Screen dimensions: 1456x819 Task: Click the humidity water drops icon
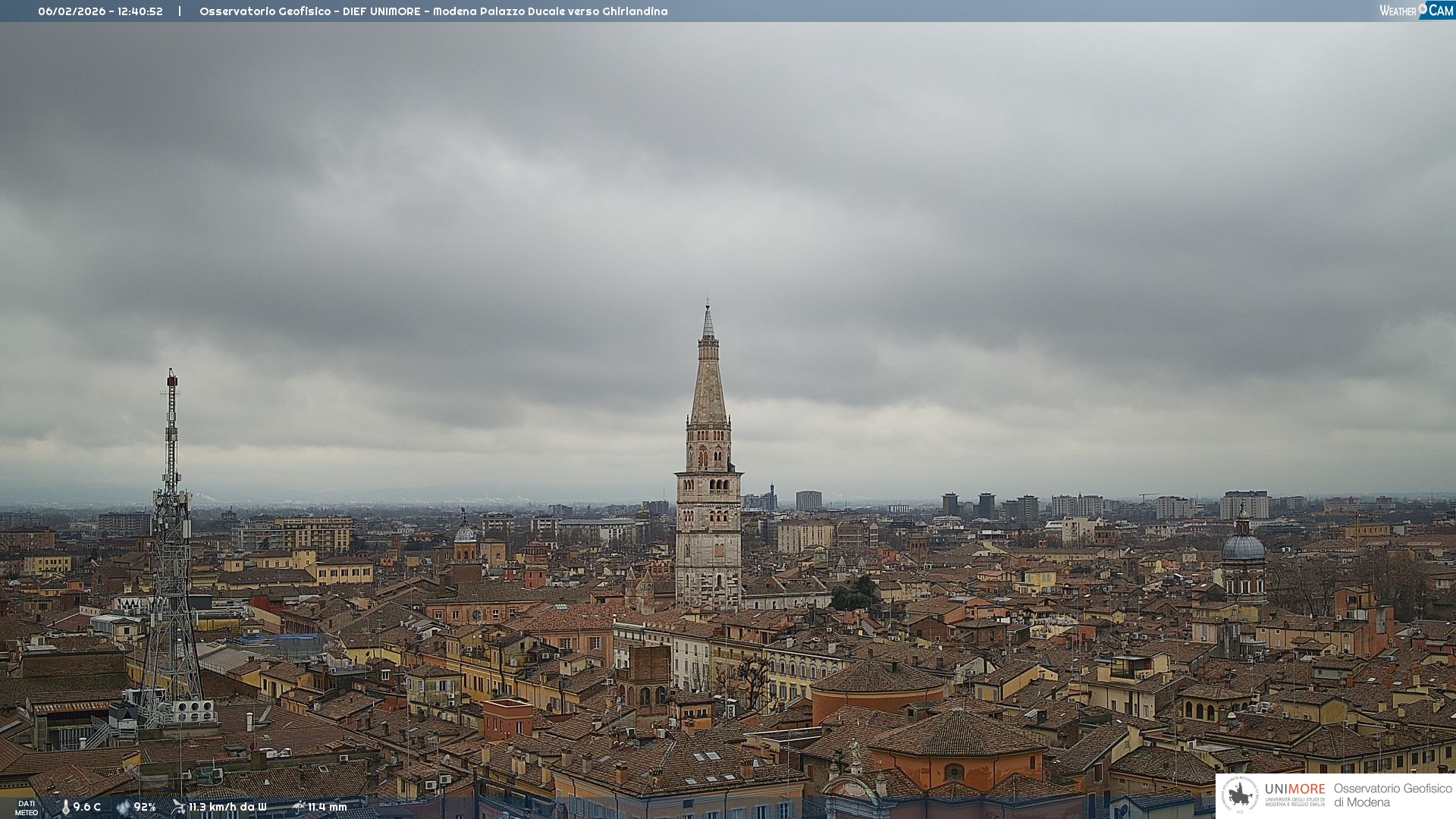(x=123, y=807)
